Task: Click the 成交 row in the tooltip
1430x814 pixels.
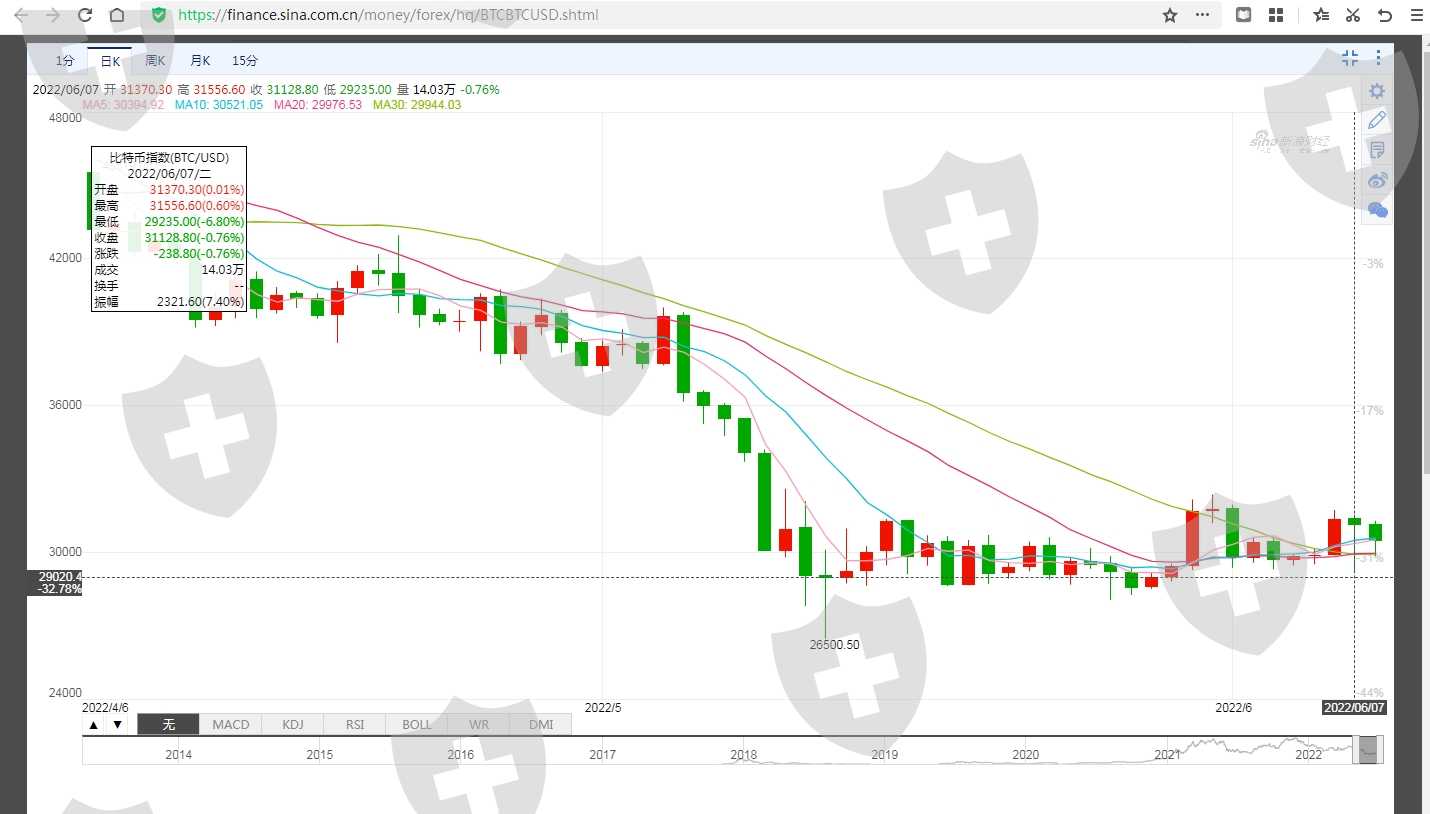Action: tap(169, 270)
